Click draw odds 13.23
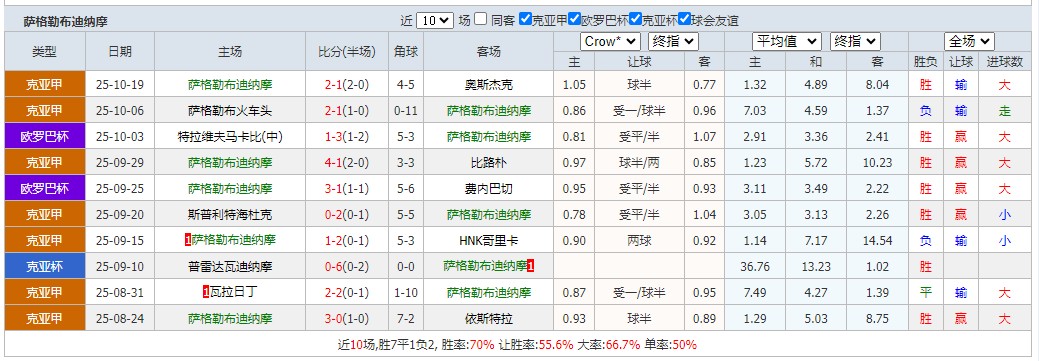1039x361 pixels. click(816, 267)
